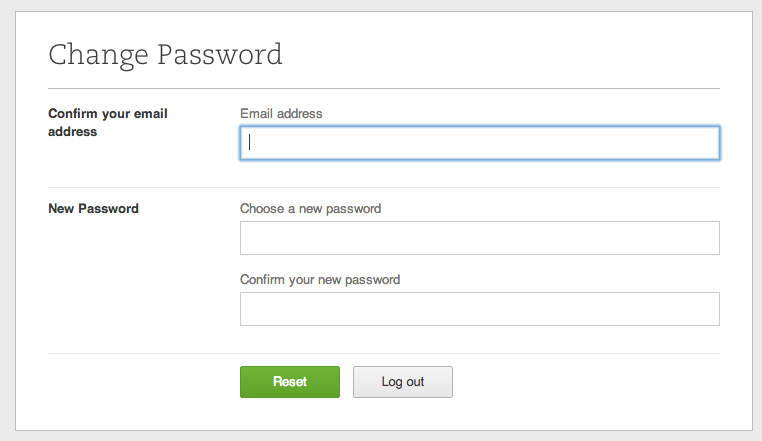
Task: Click the divider line above the Reset button
Action: click(384, 353)
